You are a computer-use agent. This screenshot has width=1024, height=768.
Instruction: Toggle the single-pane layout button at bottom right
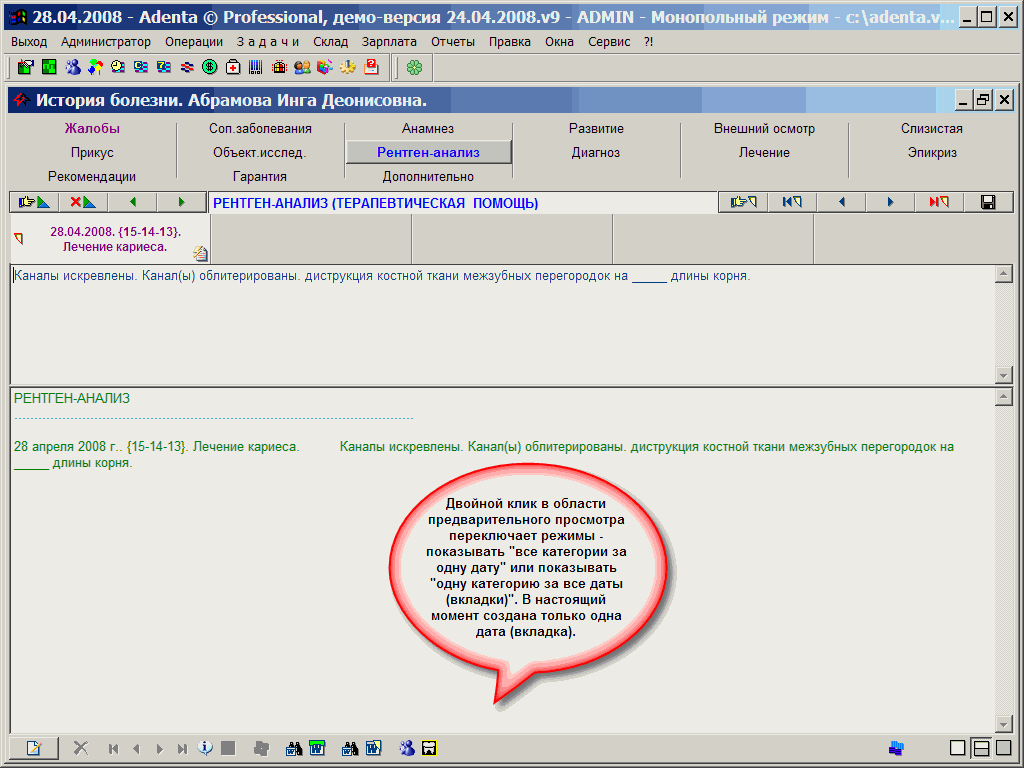958,747
